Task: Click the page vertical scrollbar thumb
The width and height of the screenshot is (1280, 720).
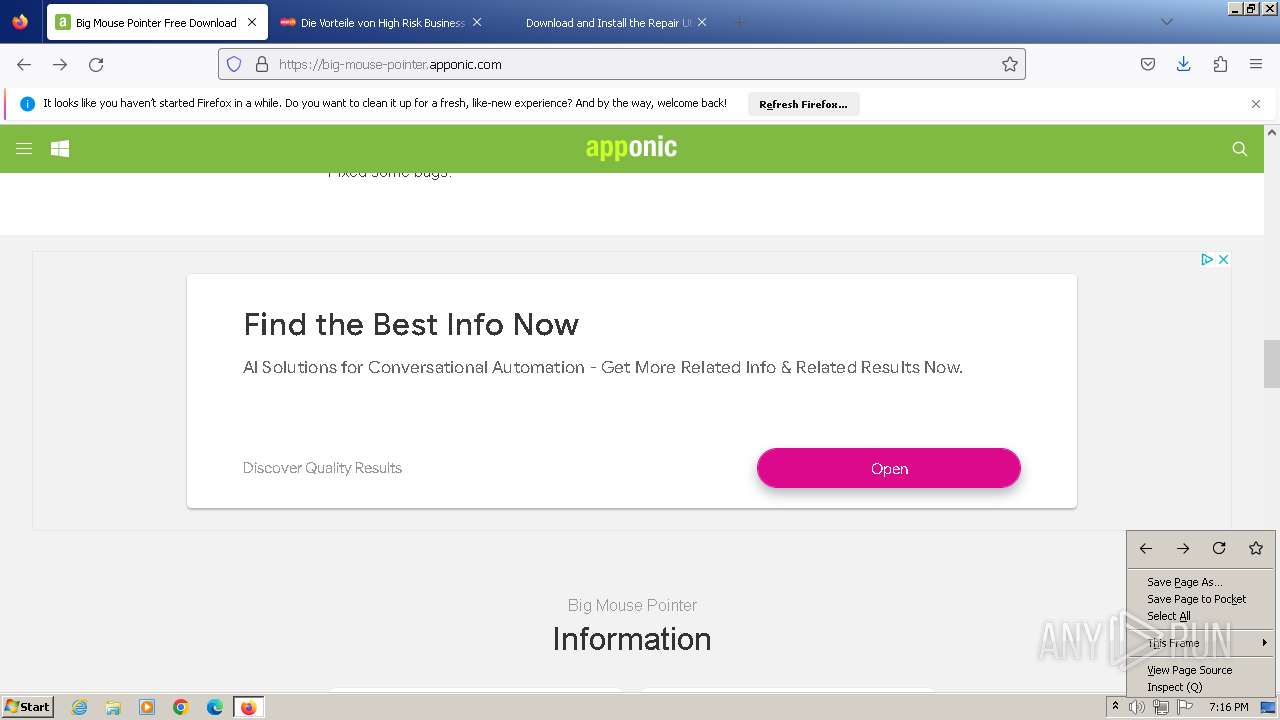Action: coord(1272,364)
